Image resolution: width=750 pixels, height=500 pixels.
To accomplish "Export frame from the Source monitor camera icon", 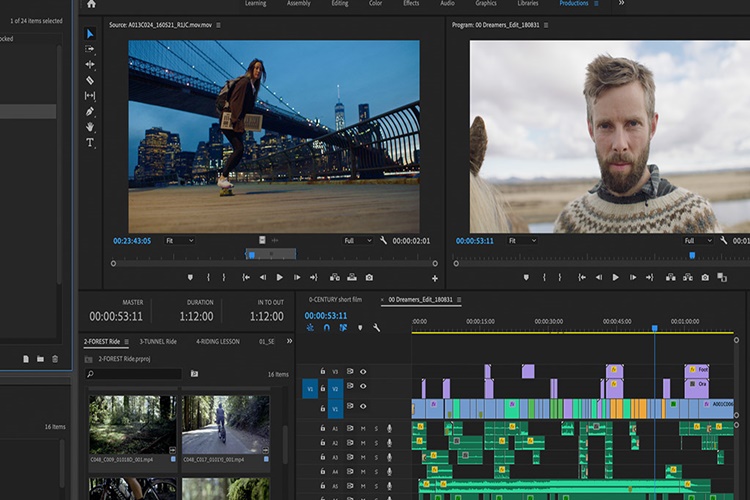I will point(369,277).
